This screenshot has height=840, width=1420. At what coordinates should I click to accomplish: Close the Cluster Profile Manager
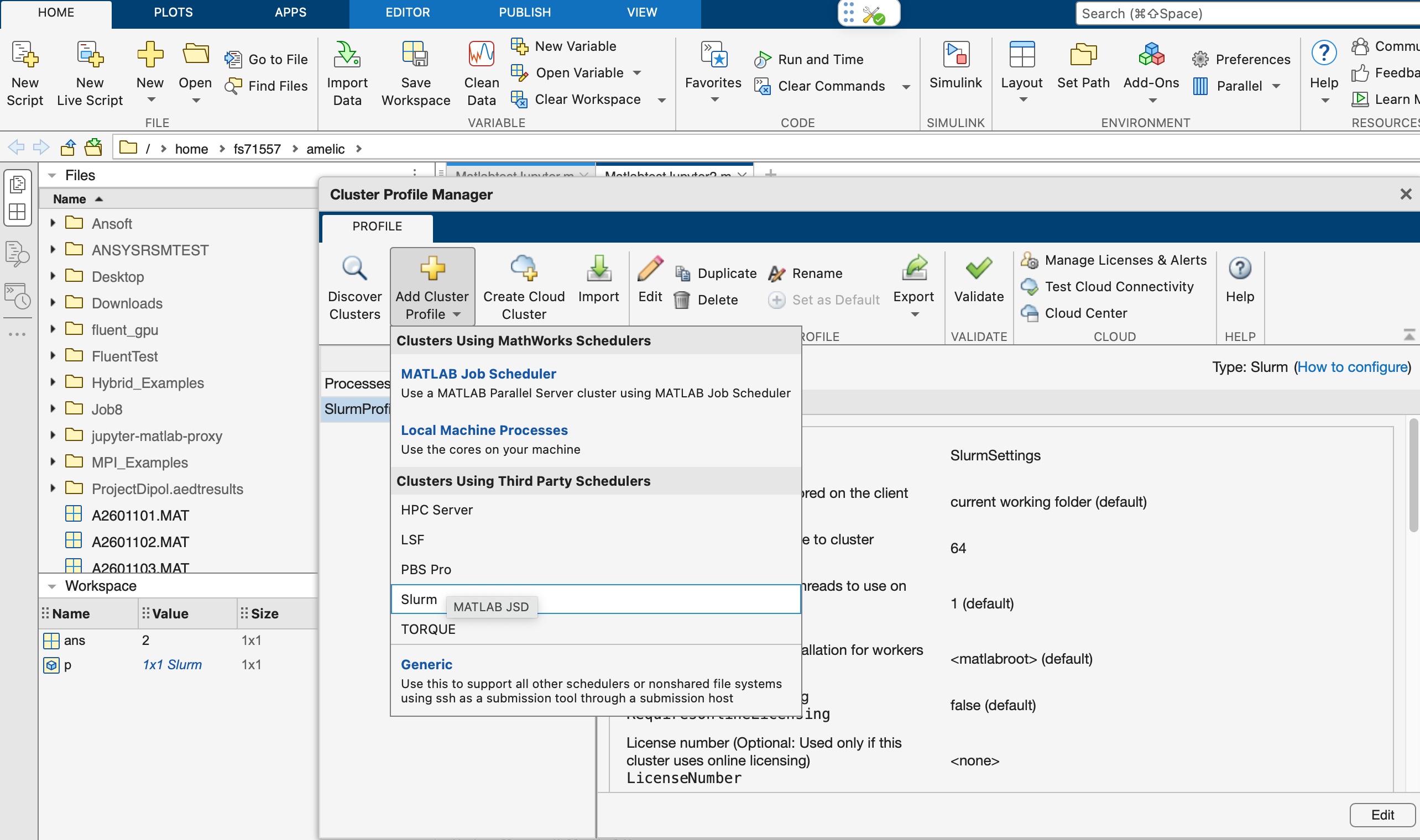[1405, 195]
